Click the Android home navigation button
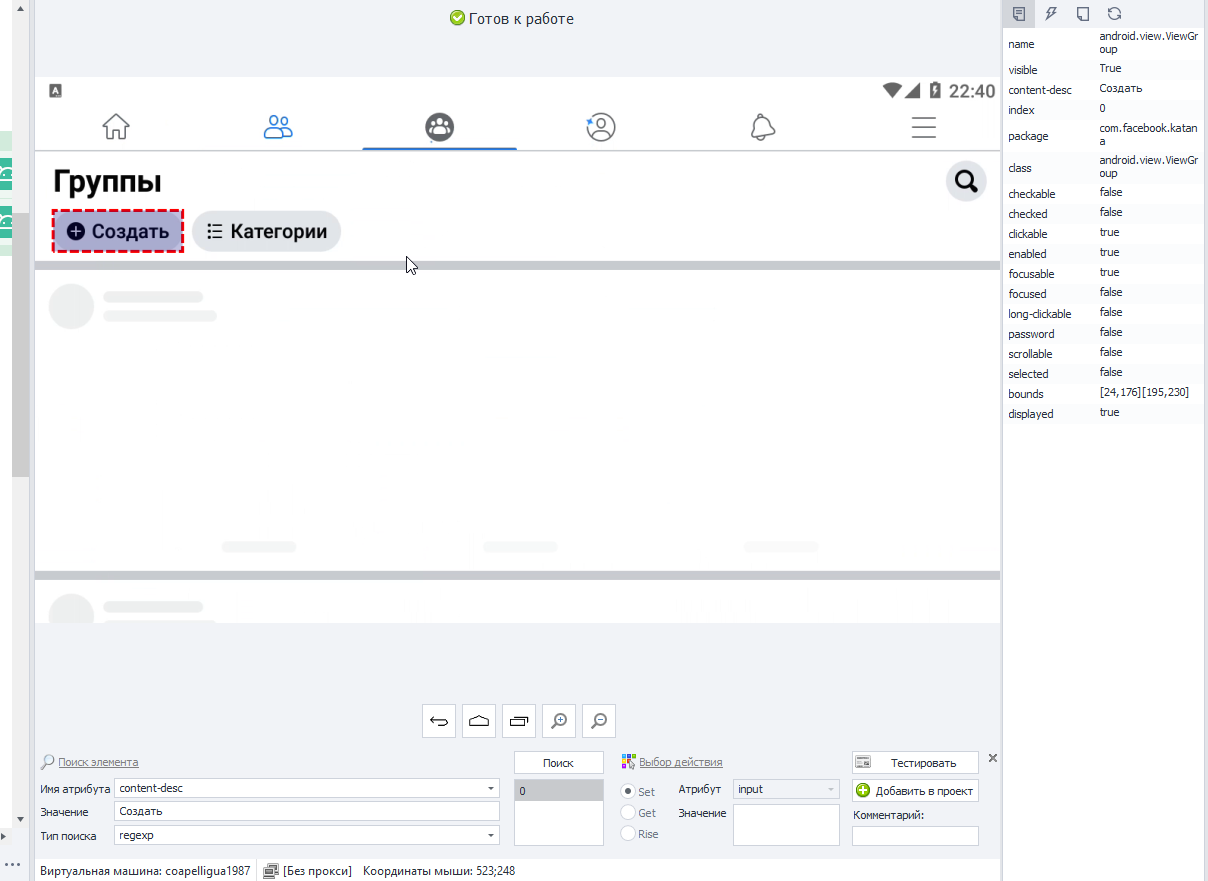 [x=479, y=721]
